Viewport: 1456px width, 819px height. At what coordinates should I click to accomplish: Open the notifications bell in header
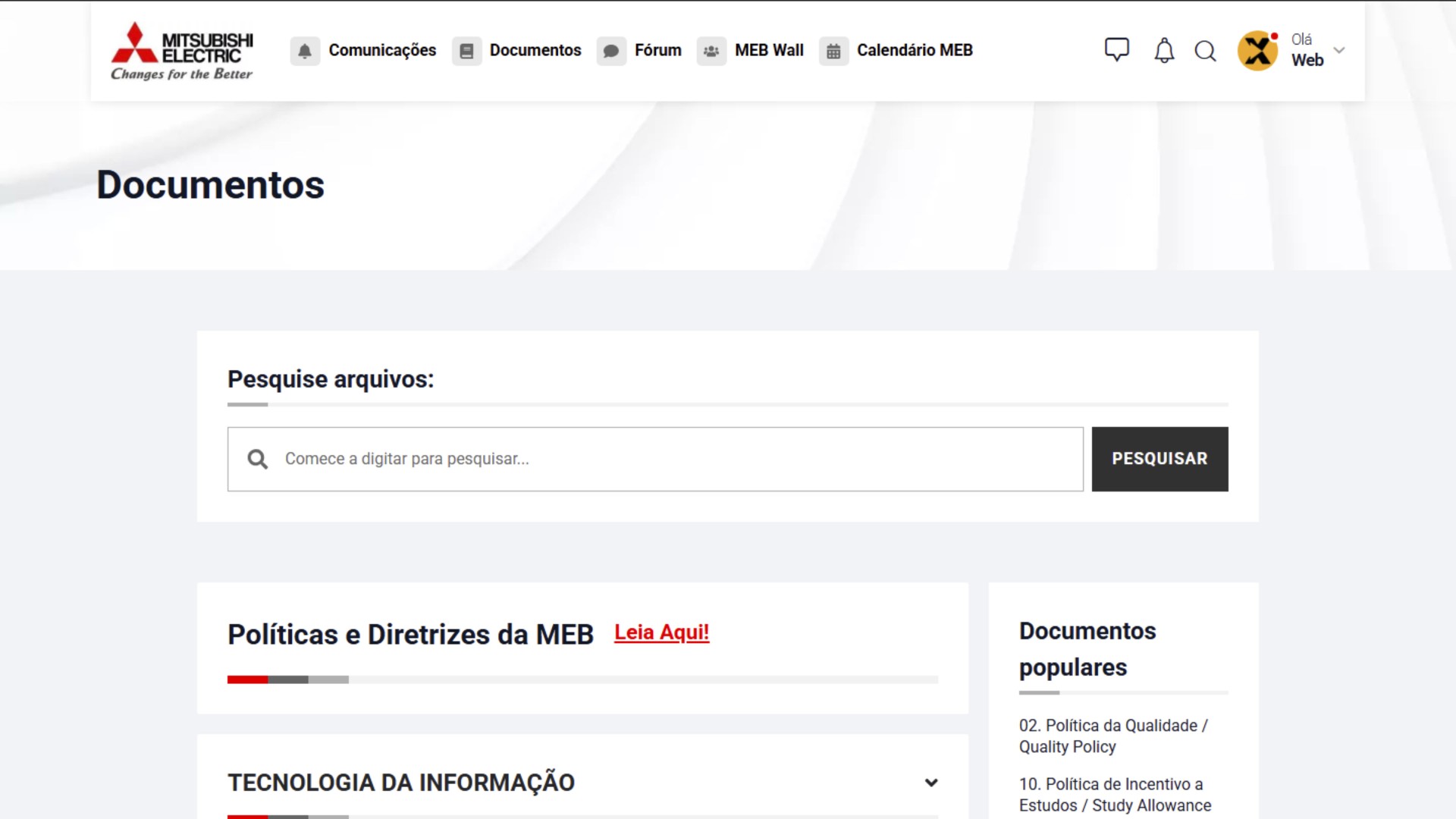click(x=1164, y=51)
